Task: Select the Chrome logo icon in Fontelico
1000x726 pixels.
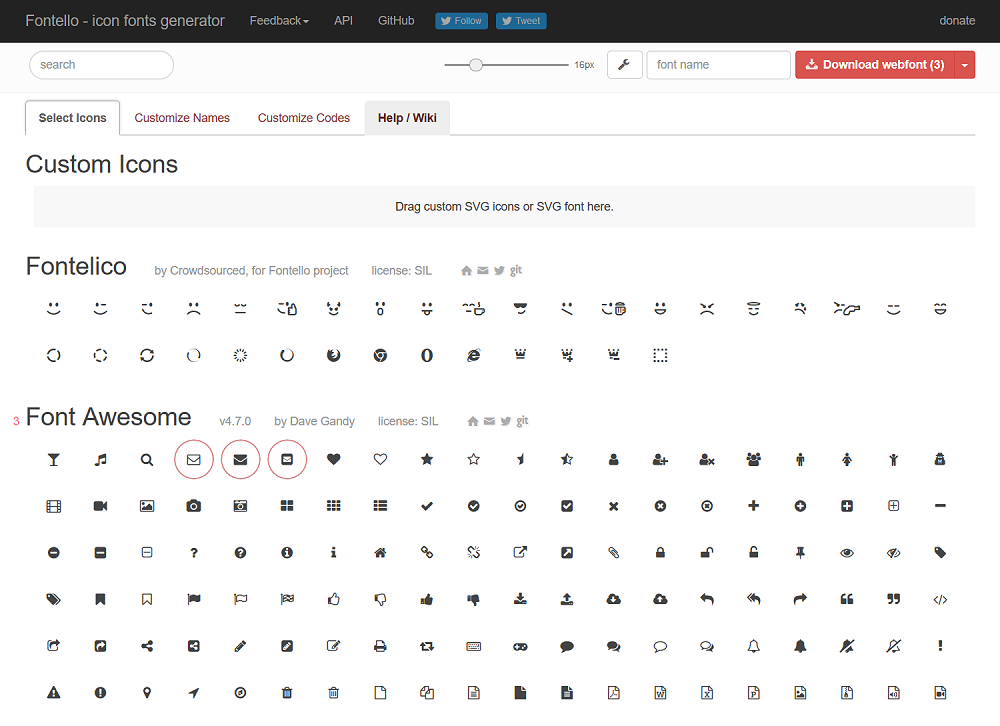Action: coord(380,355)
